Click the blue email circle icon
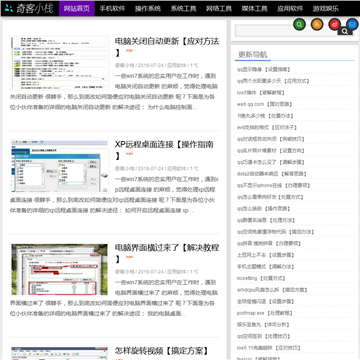This screenshot has height=360, width=360. click(x=352, y=24)
